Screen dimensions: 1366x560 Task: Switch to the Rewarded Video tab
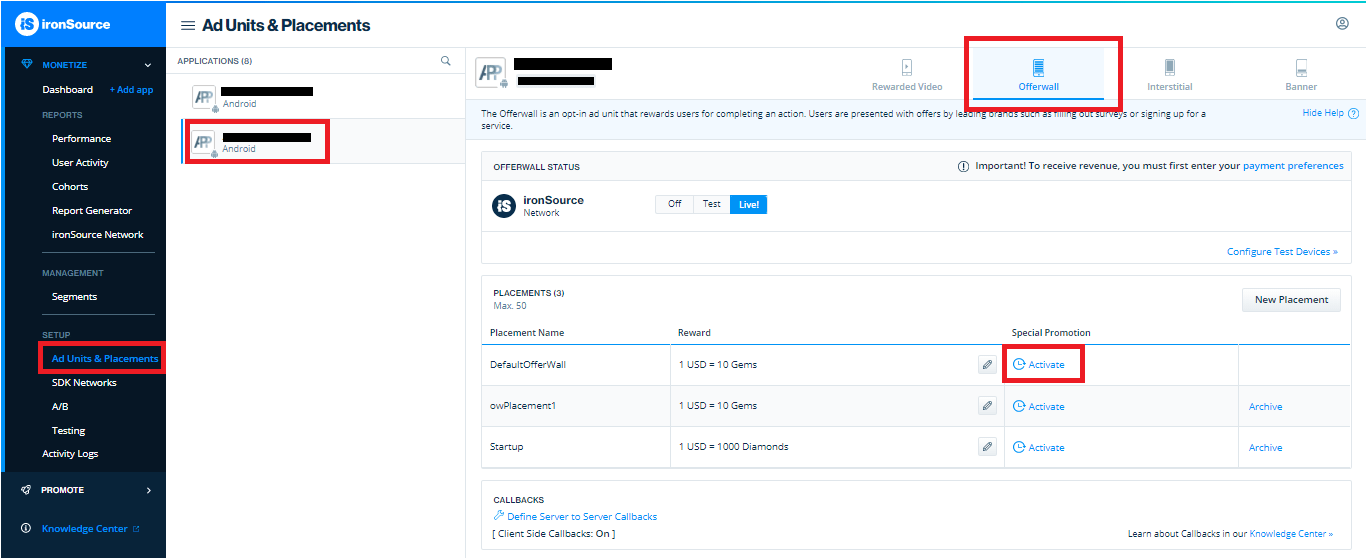(x=907, y=76)
